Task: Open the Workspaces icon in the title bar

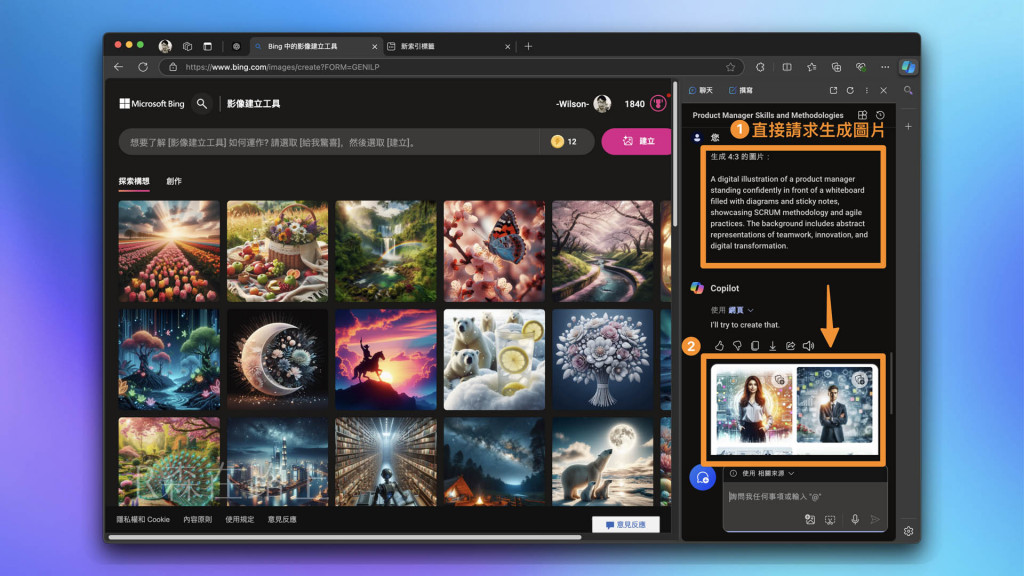Action: pyautogui.click(x=187, y=46)
